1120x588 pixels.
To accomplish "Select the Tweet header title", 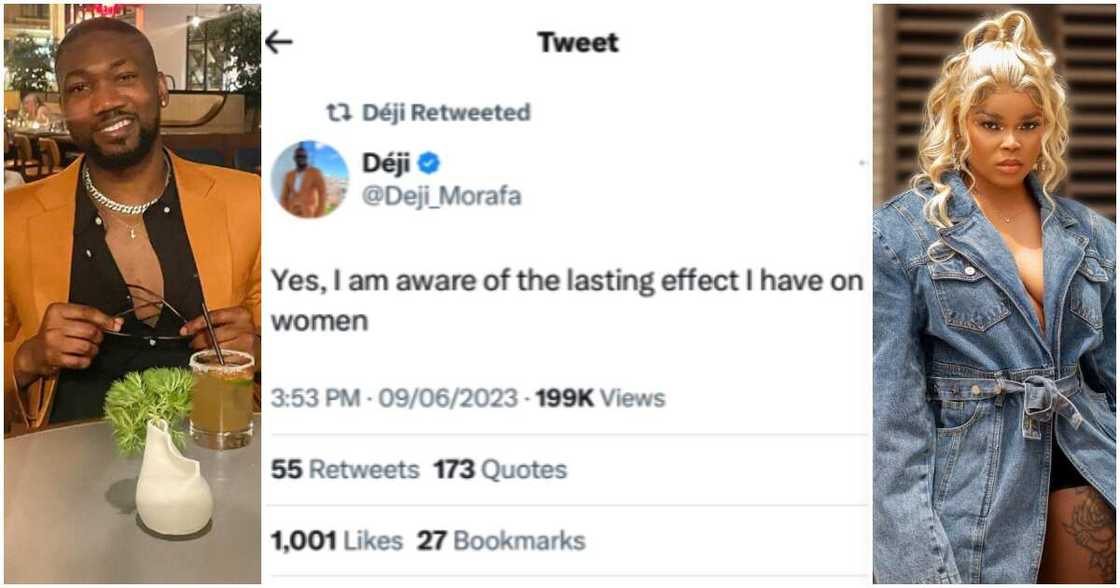I will pyautogui.click(x=578, y=42).
